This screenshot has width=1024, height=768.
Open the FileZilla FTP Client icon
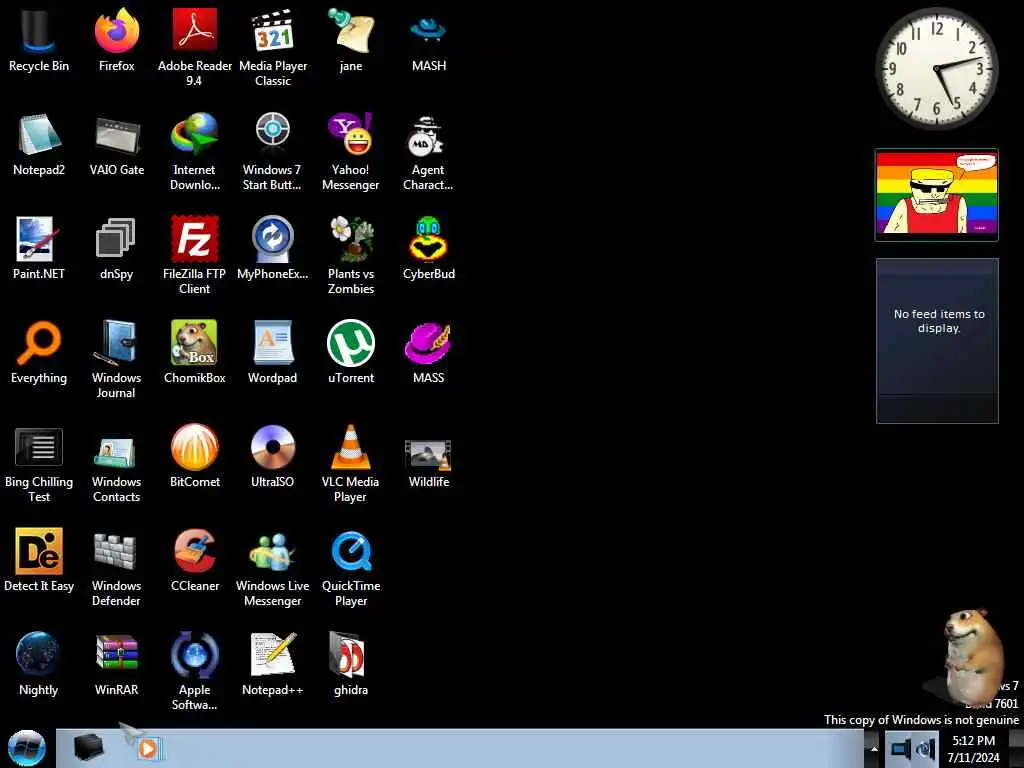click(x=195, y=255)
